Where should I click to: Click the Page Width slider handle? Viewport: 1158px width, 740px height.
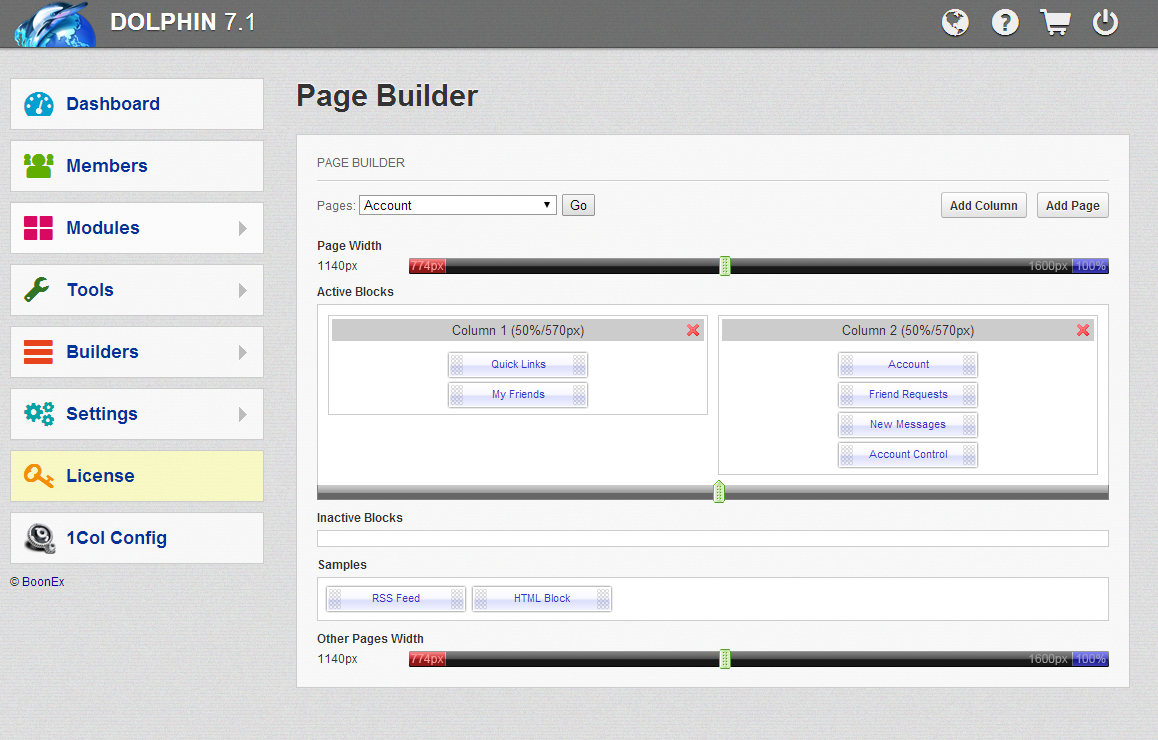(725, 266)
